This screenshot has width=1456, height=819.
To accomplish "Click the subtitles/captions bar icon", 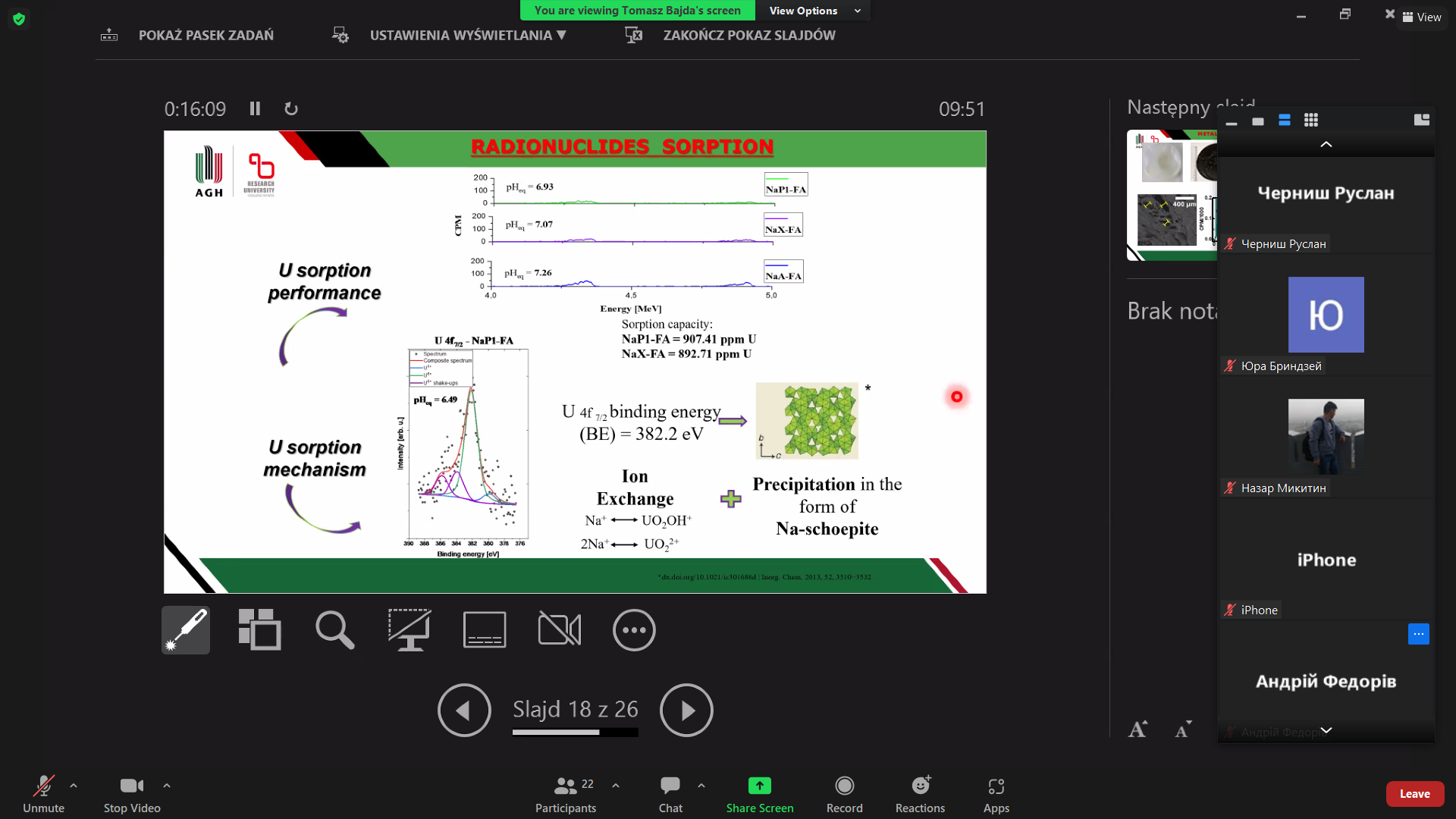I will click(x=484, y=629).
